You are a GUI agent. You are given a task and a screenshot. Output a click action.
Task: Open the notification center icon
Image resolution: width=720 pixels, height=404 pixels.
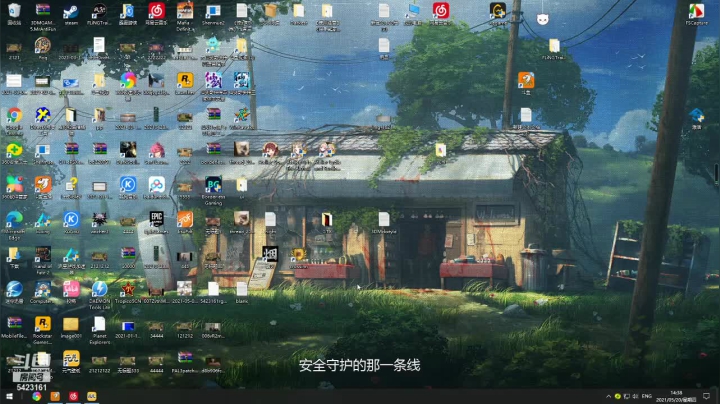707,396
